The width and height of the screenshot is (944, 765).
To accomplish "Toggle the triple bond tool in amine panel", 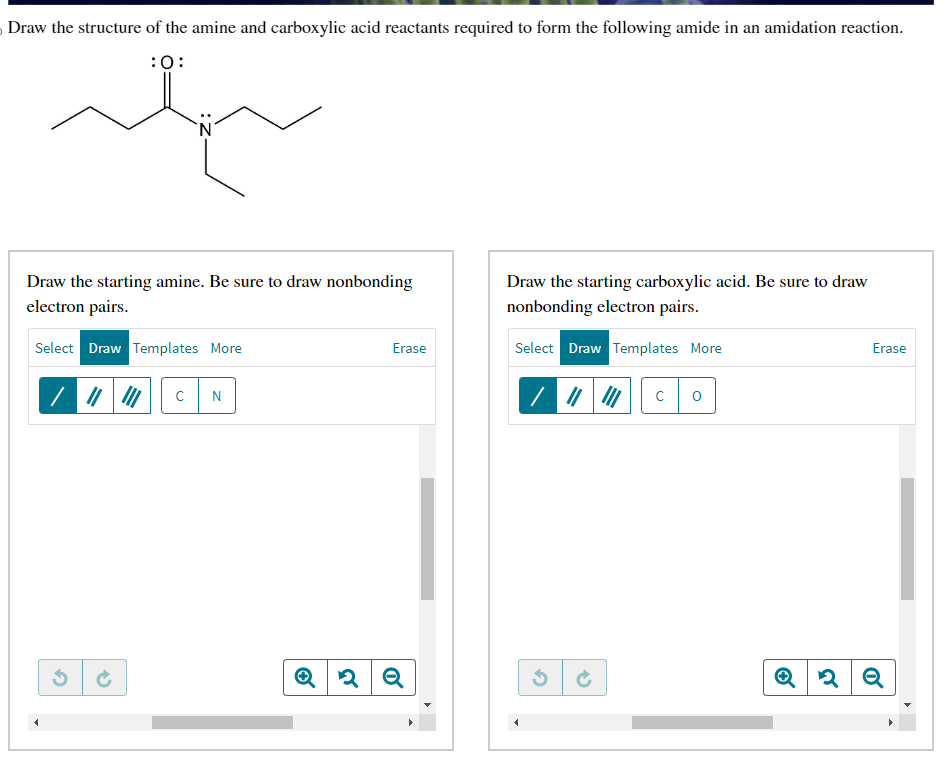I will (x=131, y=395).
